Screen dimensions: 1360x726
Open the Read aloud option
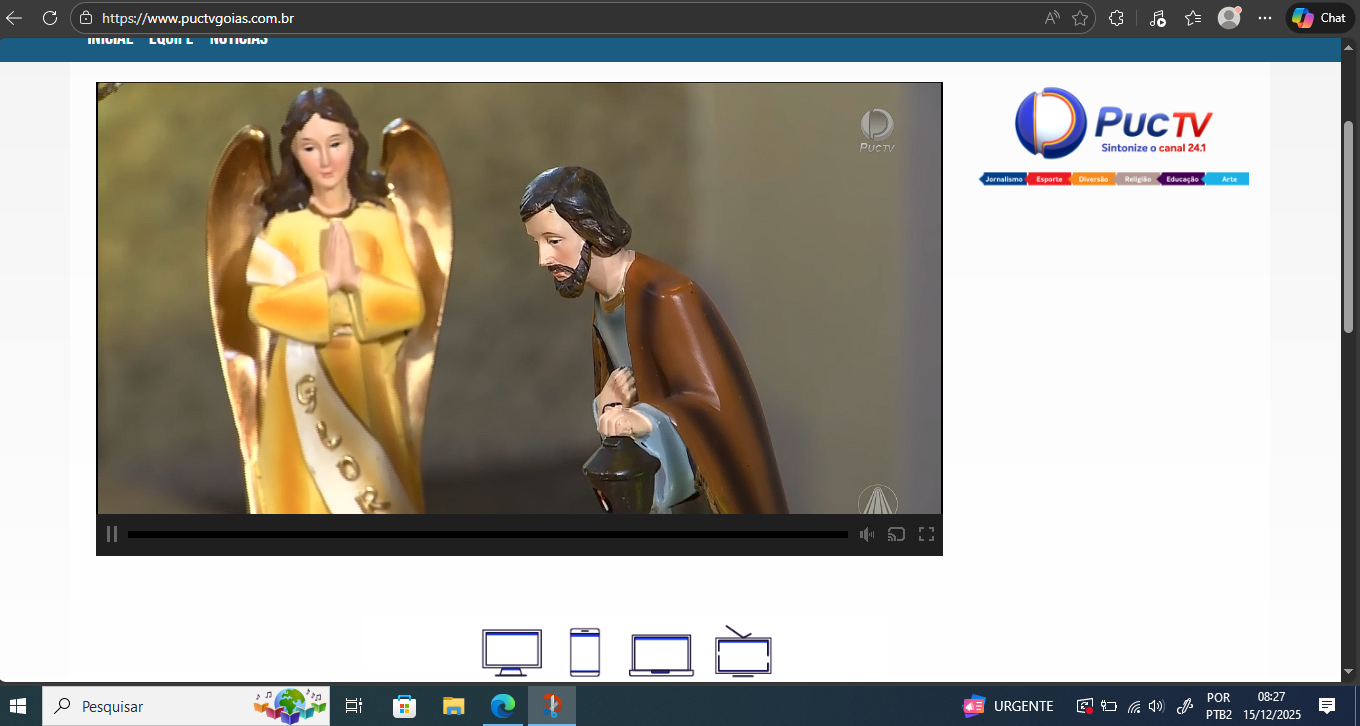[1052, 18]
